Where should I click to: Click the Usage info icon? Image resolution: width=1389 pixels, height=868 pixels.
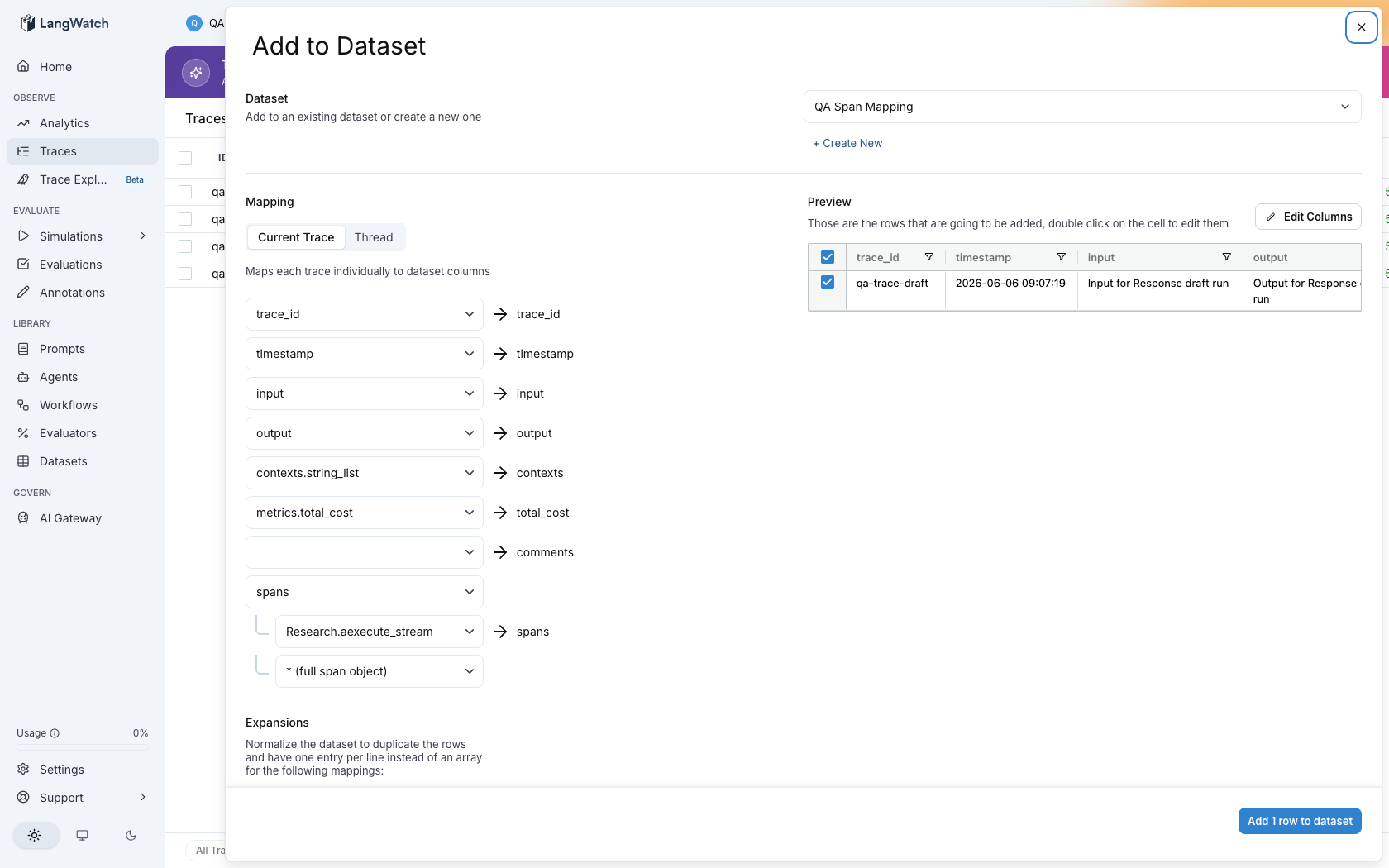pos(55,733)
